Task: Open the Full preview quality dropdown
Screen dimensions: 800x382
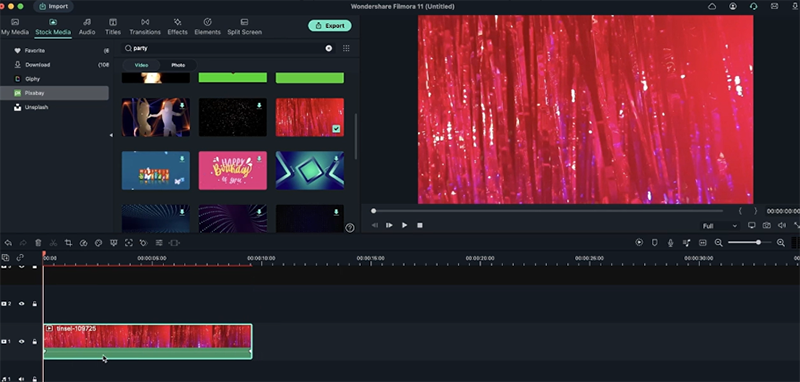Action: (x=720, y=226)
